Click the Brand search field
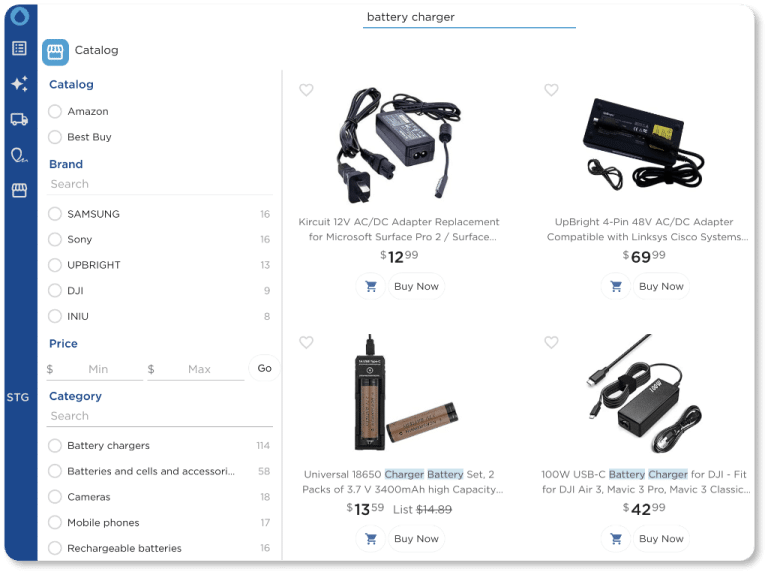The image size is (768, 575). [160, 184]
